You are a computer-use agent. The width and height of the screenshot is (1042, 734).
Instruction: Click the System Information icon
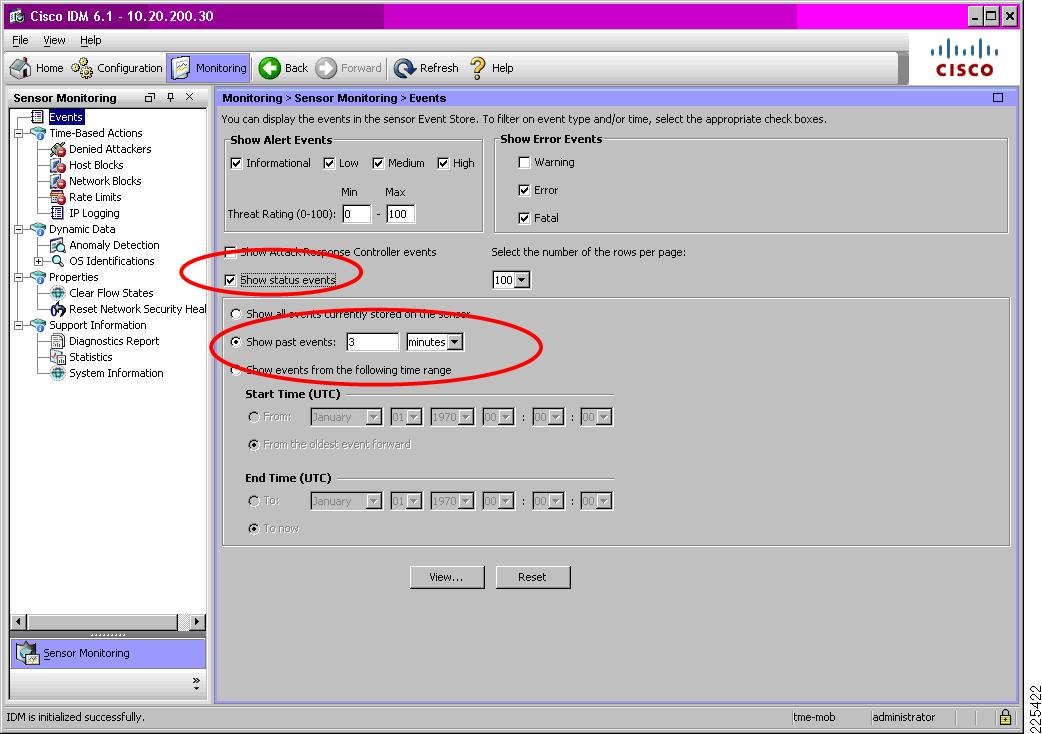click(x=58, y=373)
